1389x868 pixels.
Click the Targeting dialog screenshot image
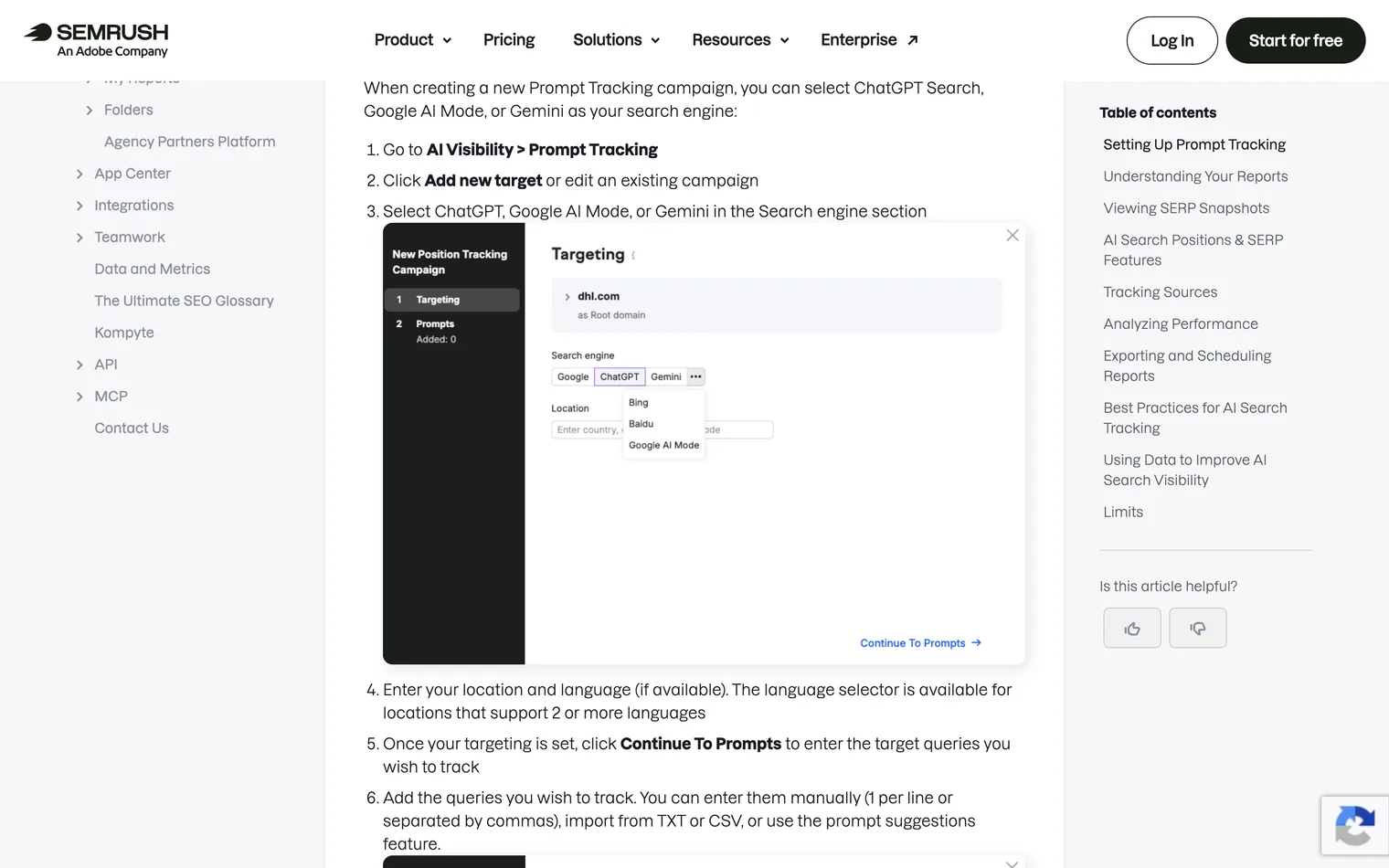704,443
